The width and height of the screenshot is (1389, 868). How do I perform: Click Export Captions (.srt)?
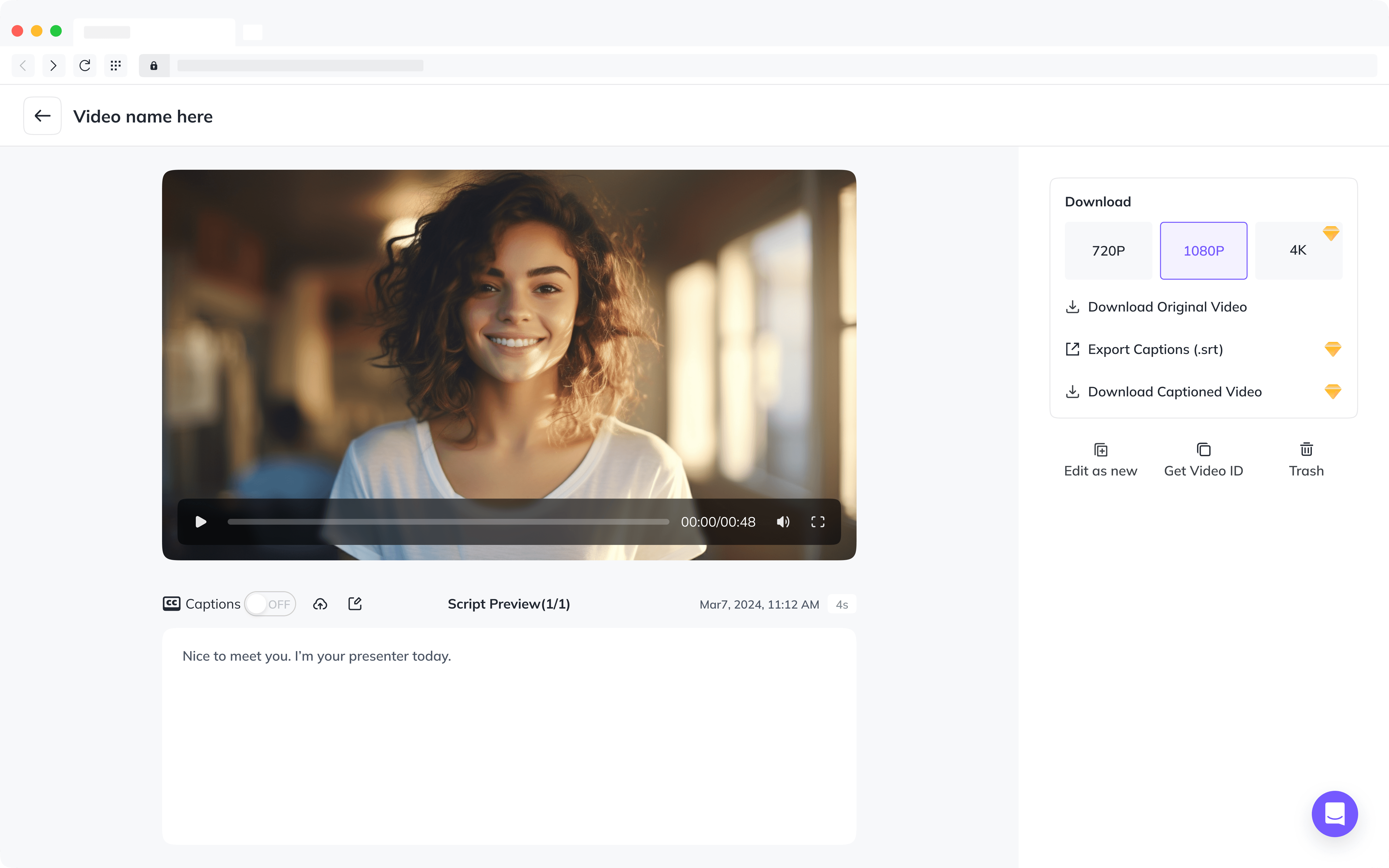1155,350
